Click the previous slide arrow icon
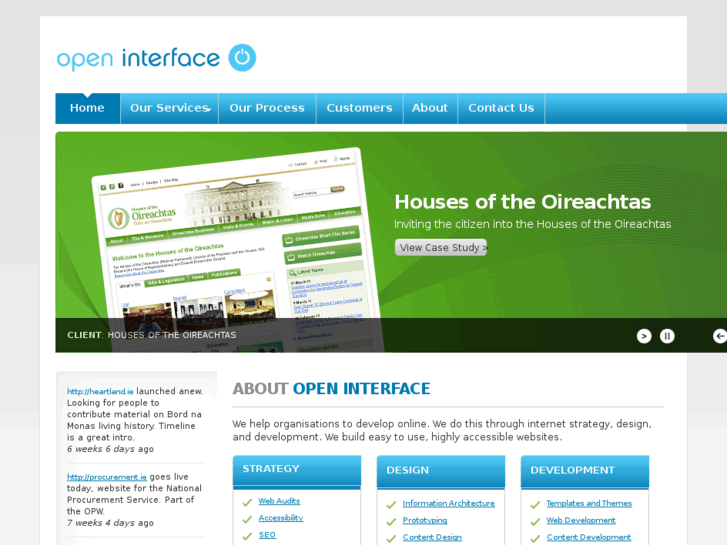Viewport: 727px width, 545px height. 720,336
